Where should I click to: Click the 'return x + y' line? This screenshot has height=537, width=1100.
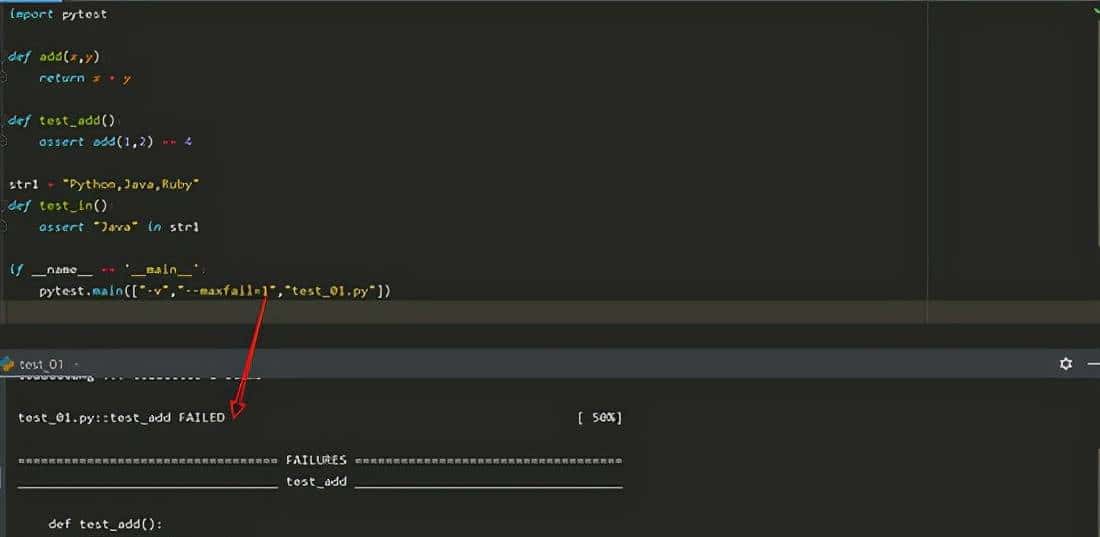(85, 78)
